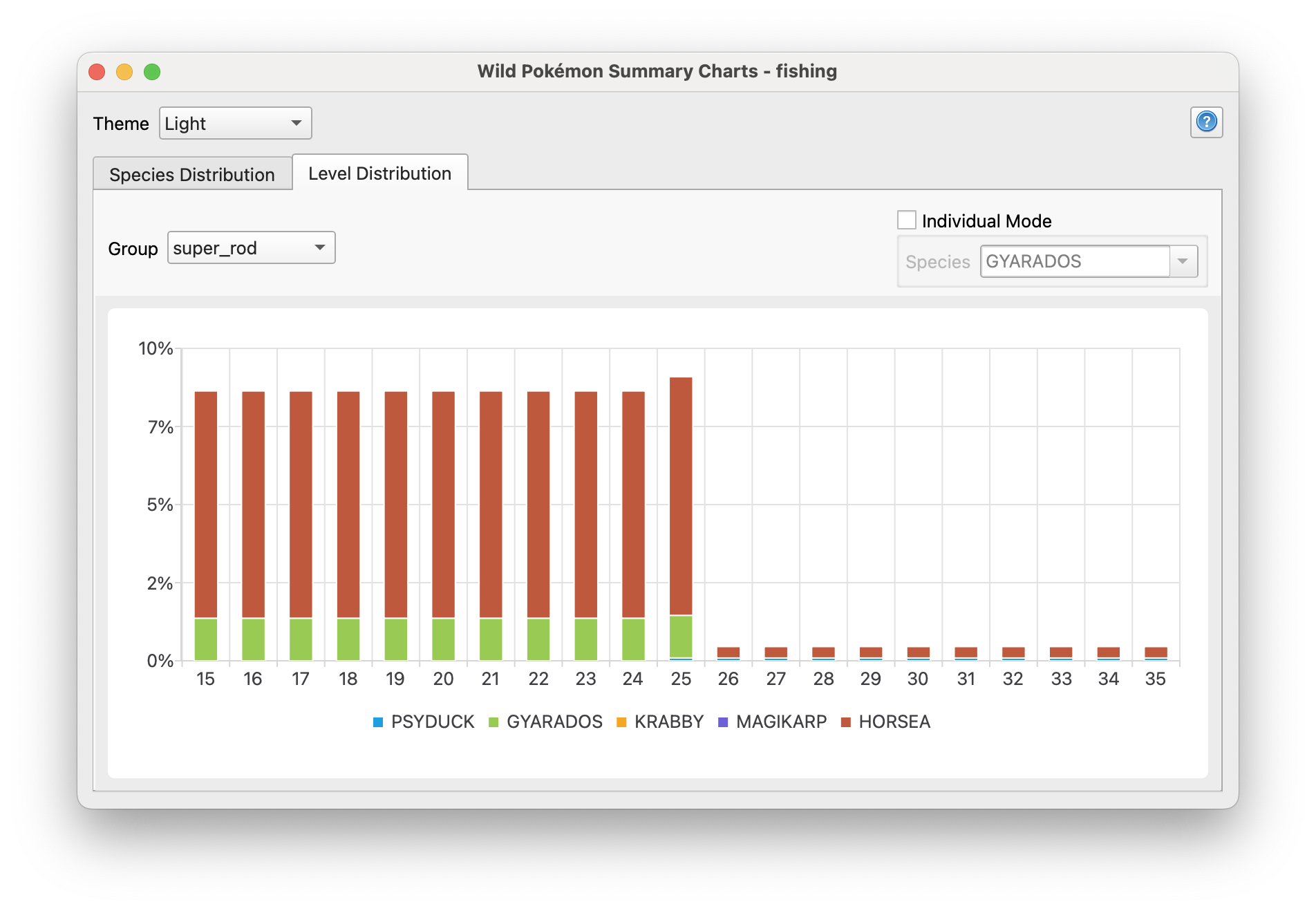Screen dimensions: 1316x911
Task: Click the GYARADOS legend label
Action: click(554, 722)
